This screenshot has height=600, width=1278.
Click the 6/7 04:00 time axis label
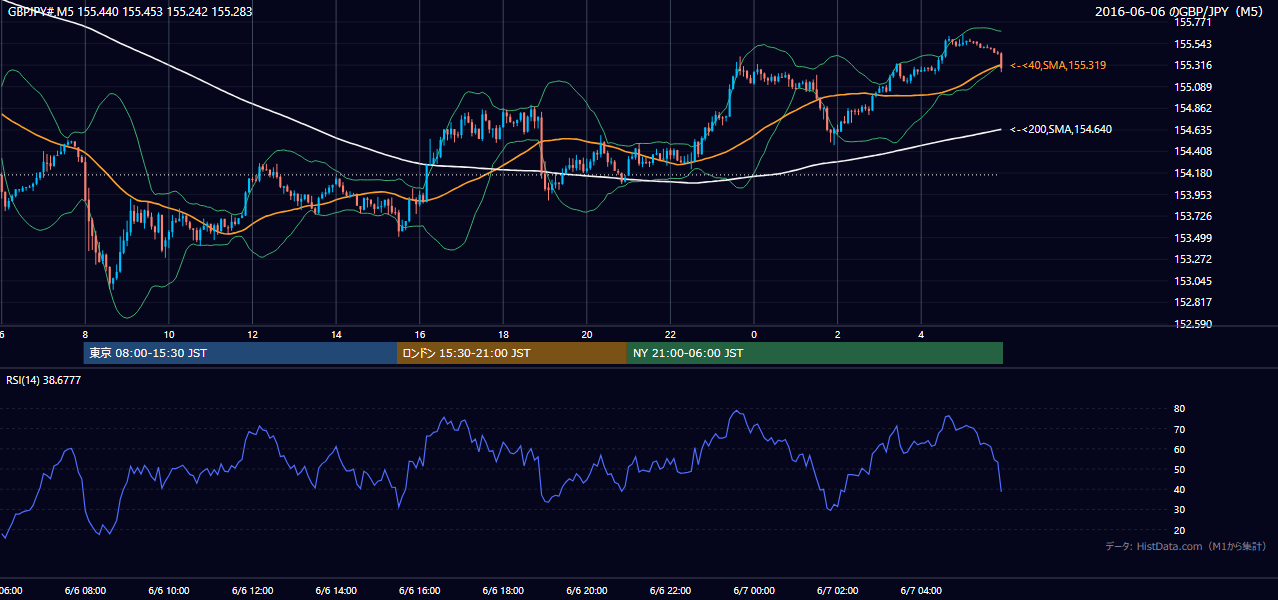[920, 591]
